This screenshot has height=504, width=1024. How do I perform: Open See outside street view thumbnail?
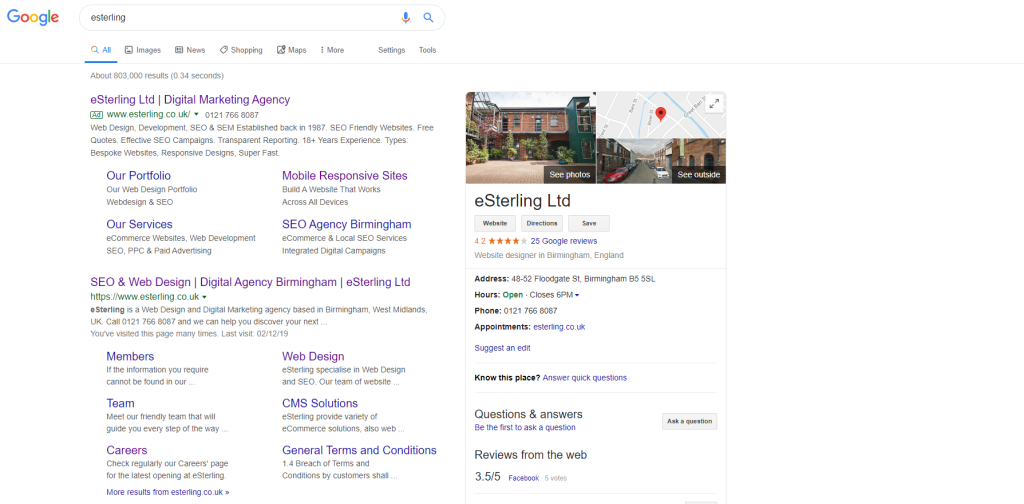click(x=661, y=161)
